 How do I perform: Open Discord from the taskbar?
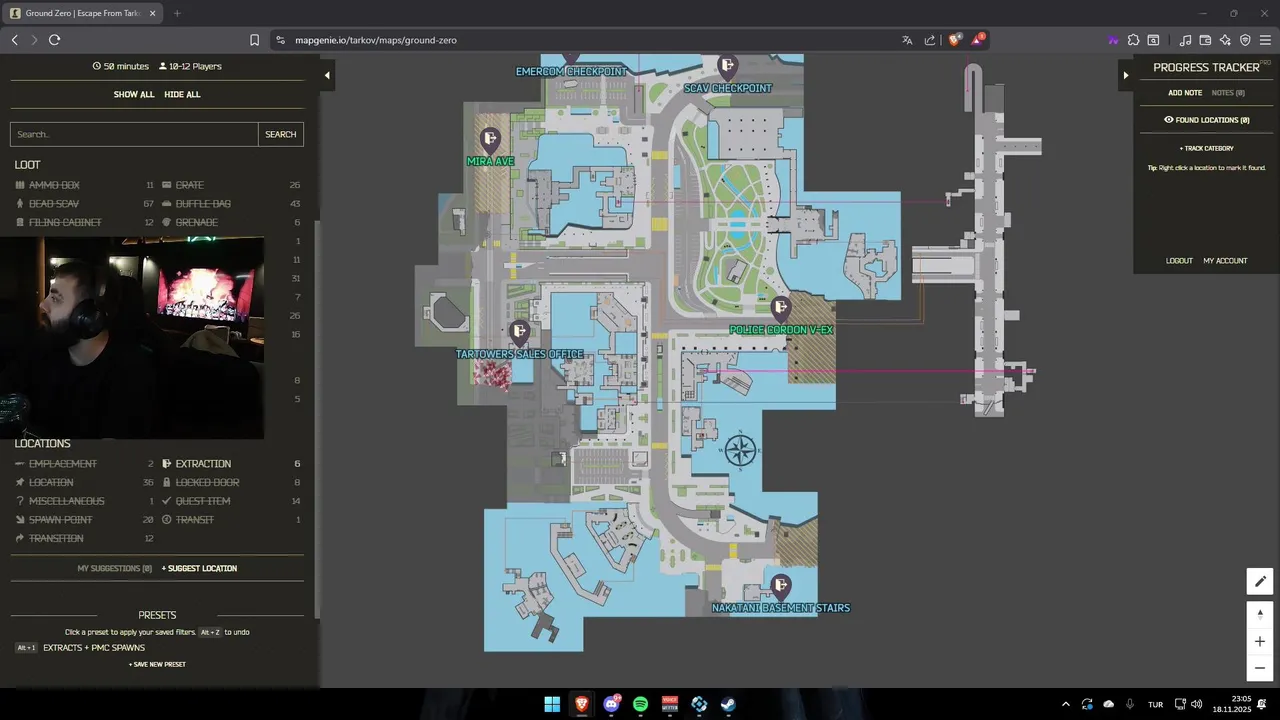click(611, 704)
